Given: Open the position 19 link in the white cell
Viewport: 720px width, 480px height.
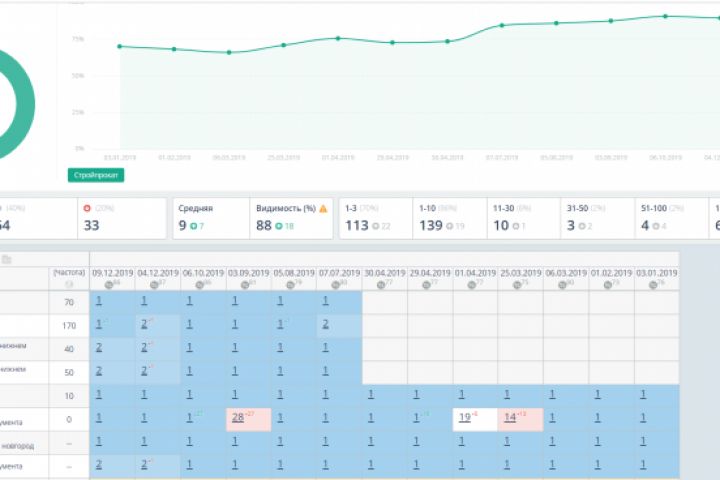Looking at the screenshot, I should pyautogui.click(x=465, y=418).
